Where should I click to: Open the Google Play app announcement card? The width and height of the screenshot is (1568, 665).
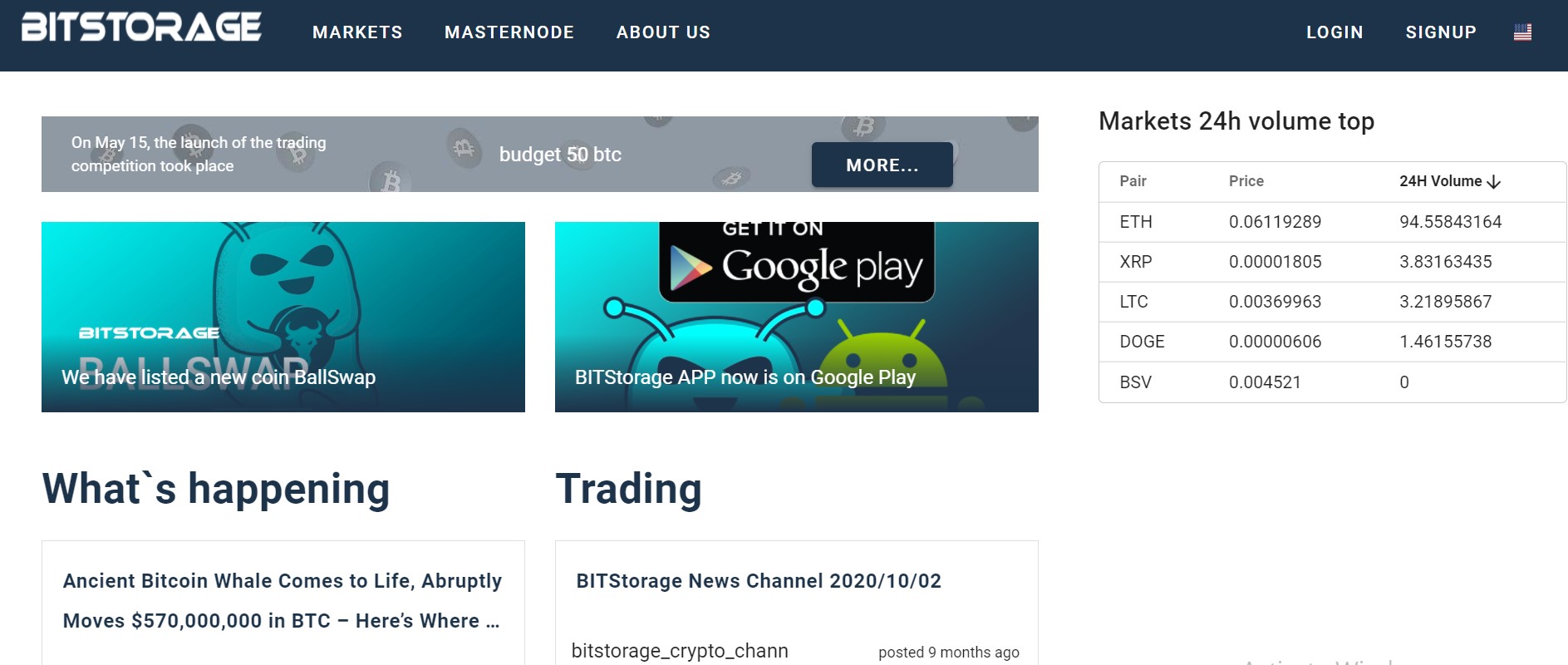click(797, 317)
